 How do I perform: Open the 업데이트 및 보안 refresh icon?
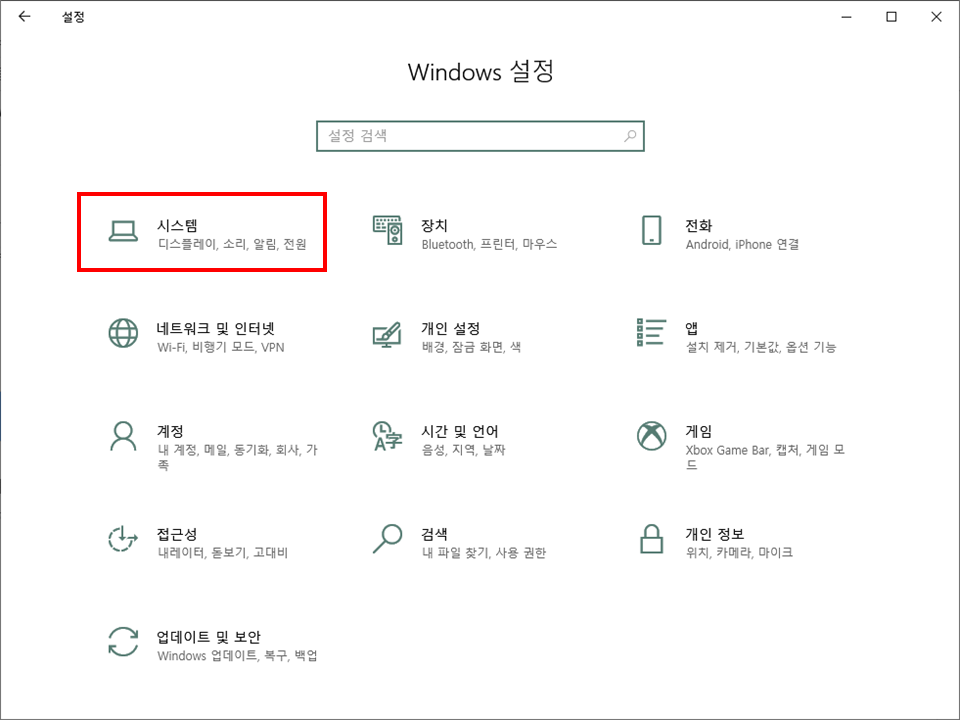coord(123,642)
